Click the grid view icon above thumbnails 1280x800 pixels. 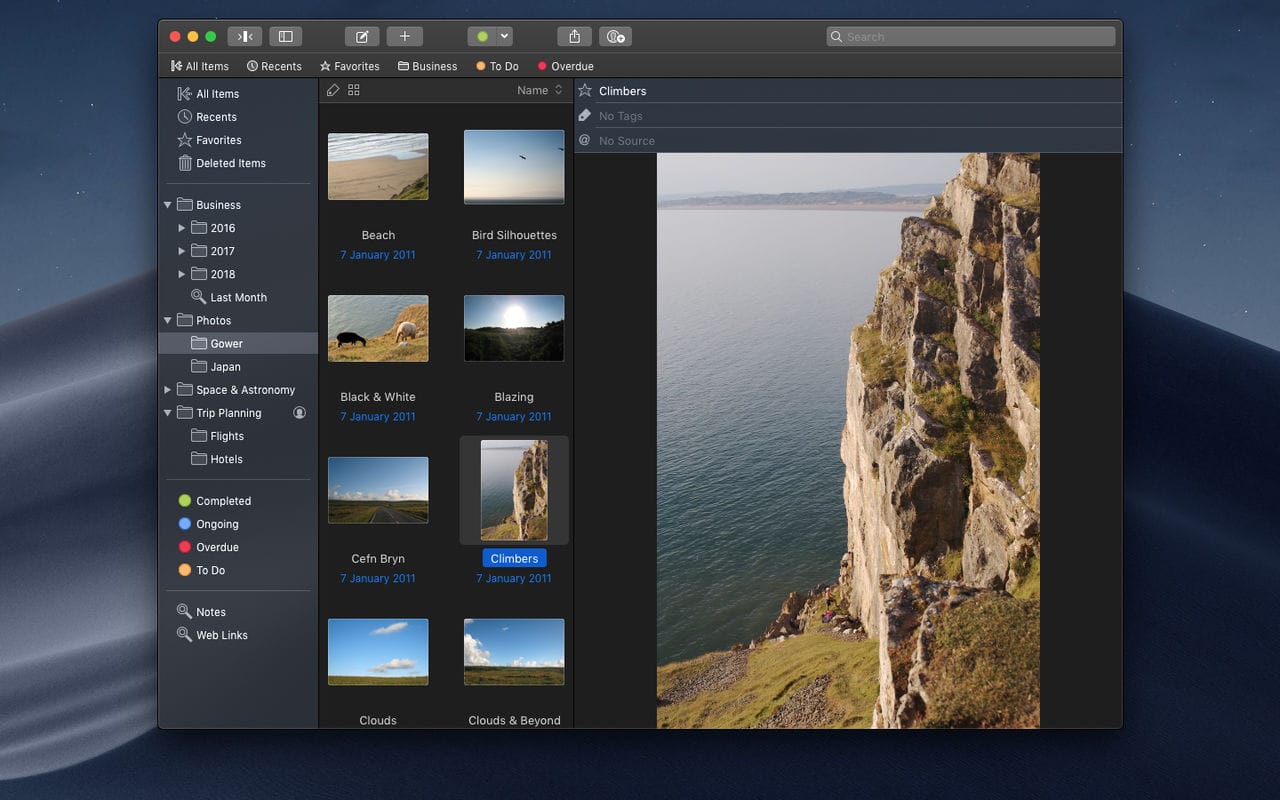click(x=354, y=90)
